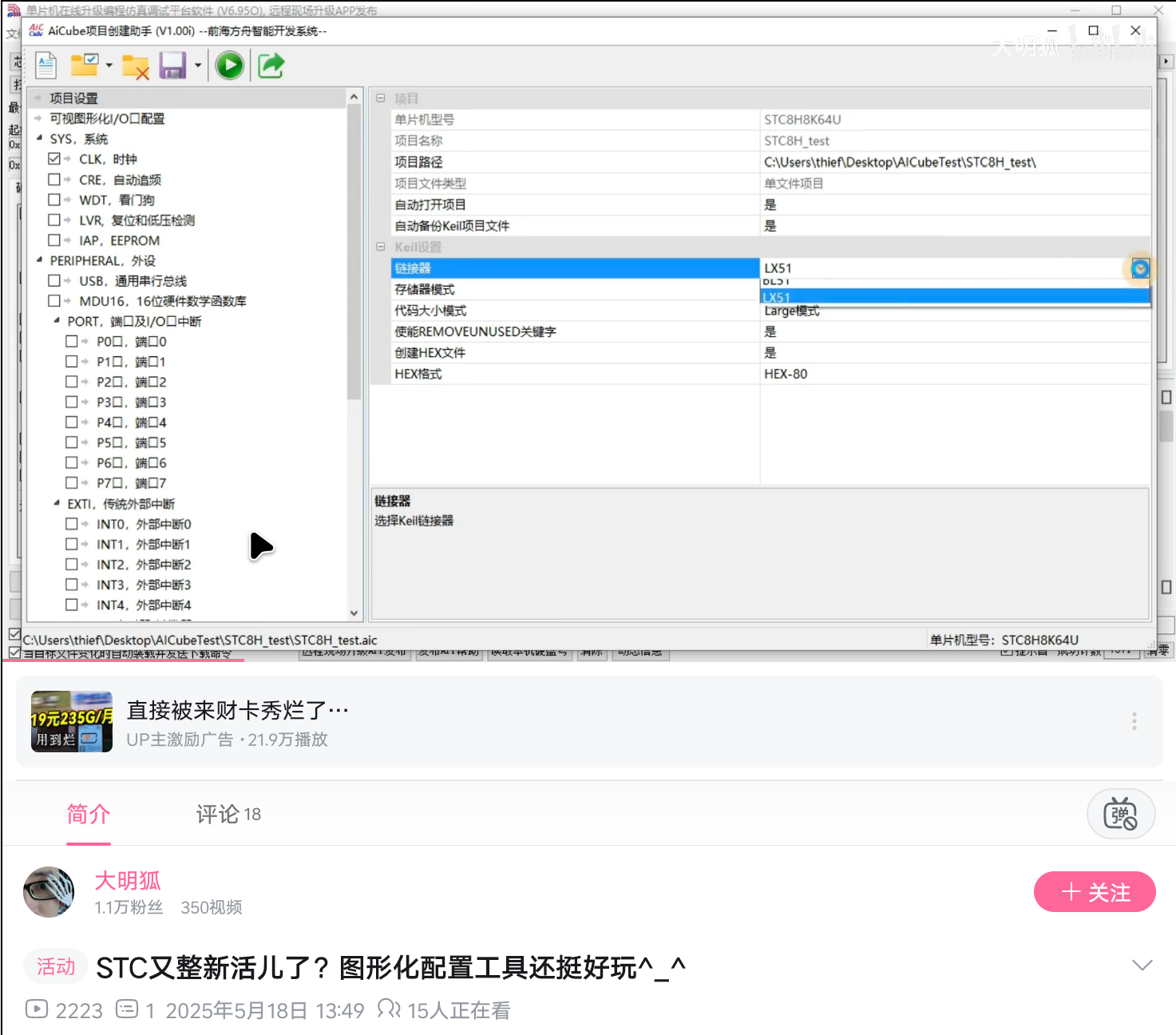1176x1035 pixels.
Task: Expand the video description chevron
Action: (1142, 965)
